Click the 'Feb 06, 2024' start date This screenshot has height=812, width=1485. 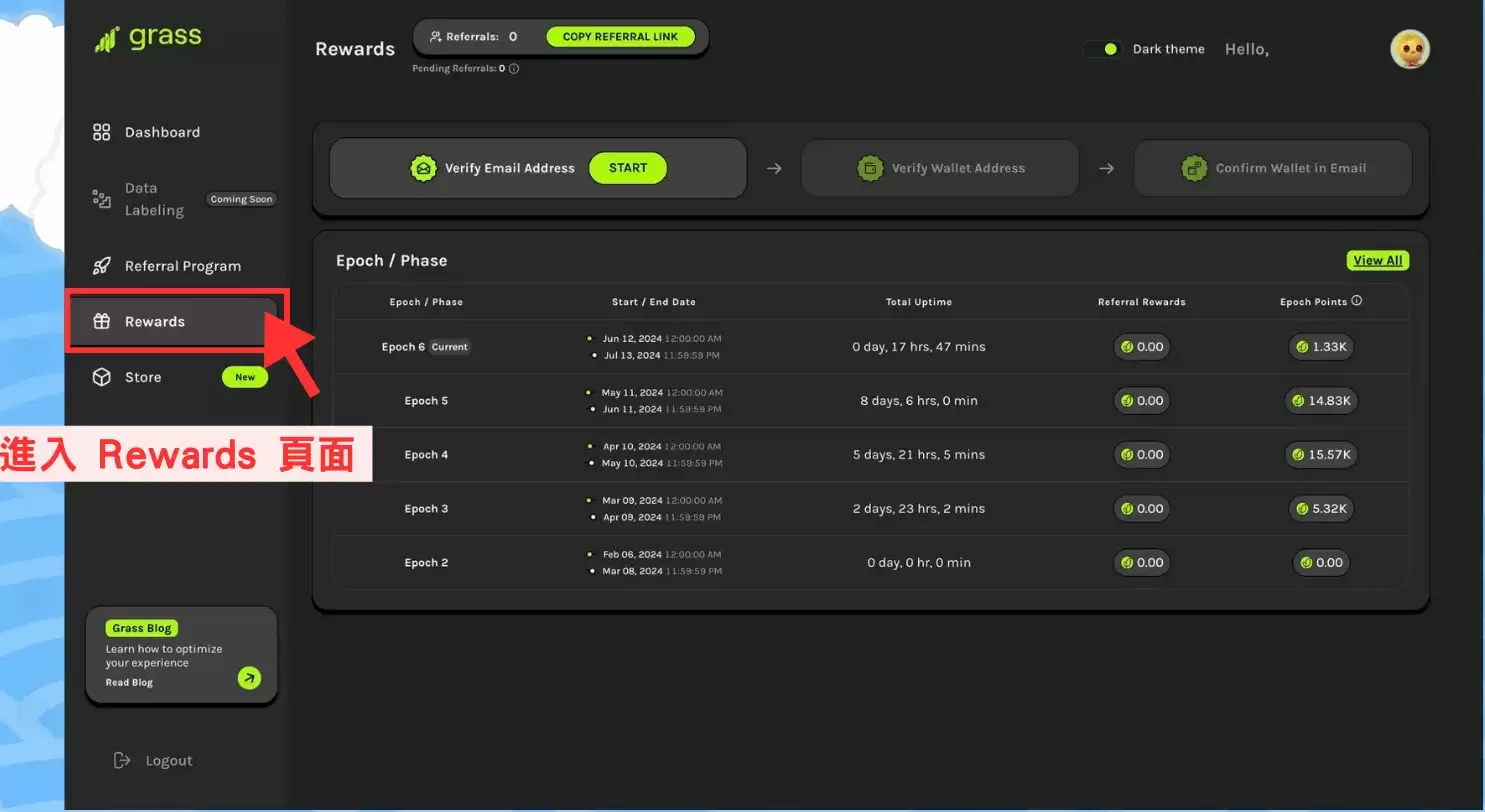(632, 555)
